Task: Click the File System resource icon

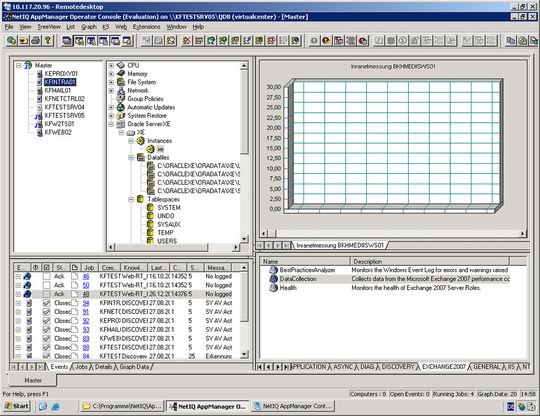Action: (x=121, y=82)
